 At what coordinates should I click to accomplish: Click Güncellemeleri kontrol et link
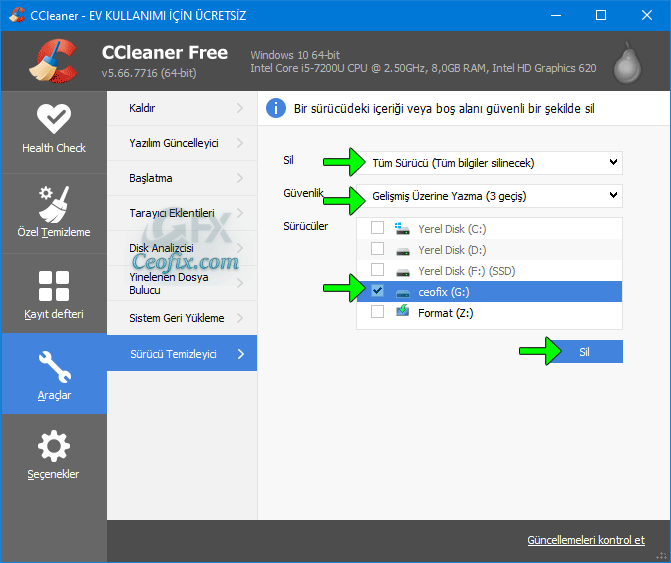(x=586, y=540)
